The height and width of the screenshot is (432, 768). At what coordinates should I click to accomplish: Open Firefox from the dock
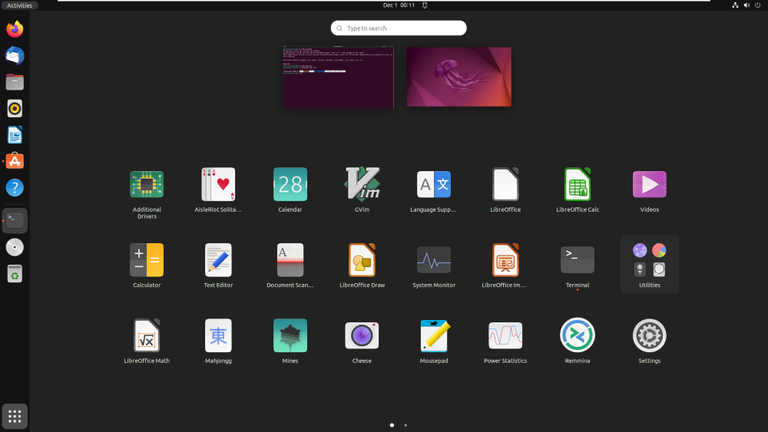click(x=15, y=29)
